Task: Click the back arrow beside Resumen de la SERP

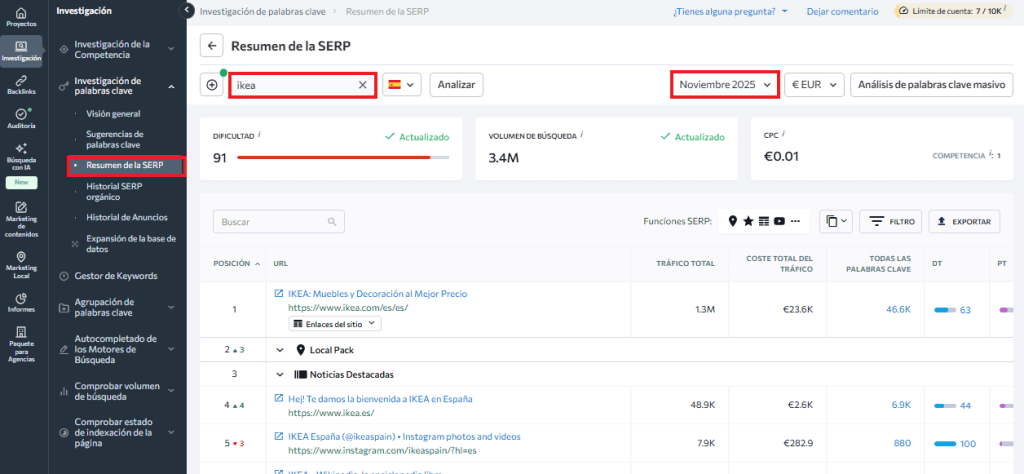Action: point(212,46)
